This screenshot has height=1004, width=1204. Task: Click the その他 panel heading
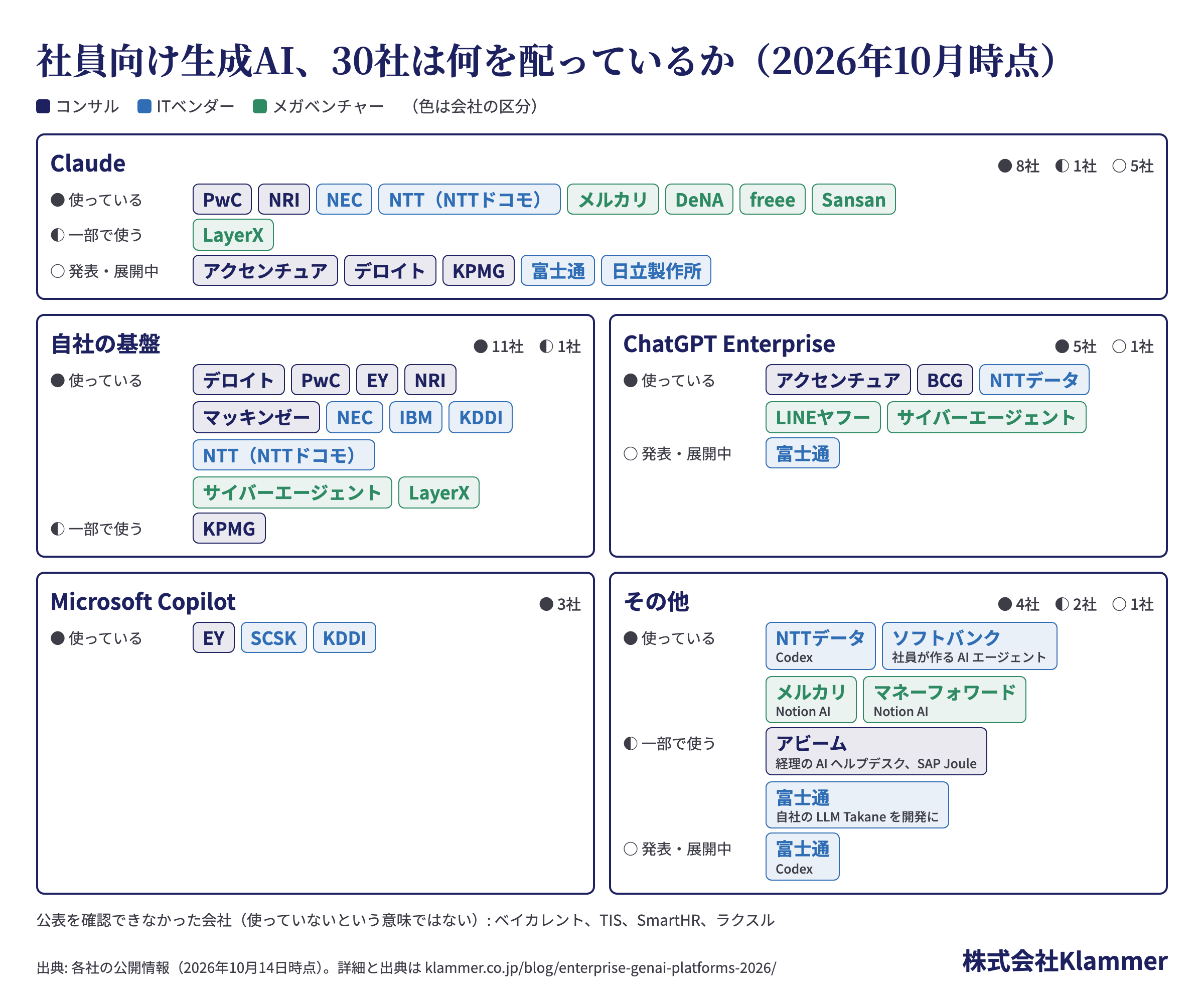(x=657, y=602)
